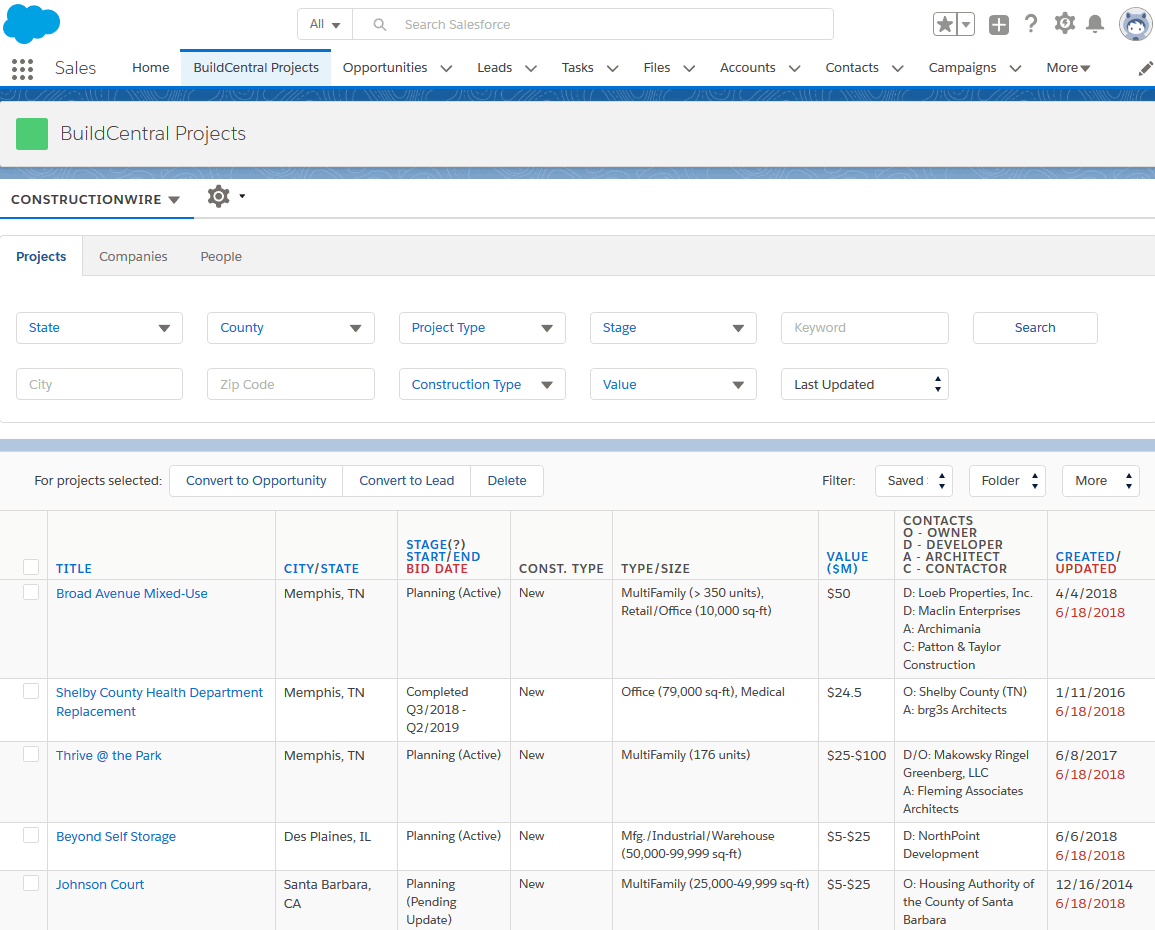Click Convert to Opportunity button
Image resolution: width=1155 pixels, height=930 pixels.
(256, 481)
